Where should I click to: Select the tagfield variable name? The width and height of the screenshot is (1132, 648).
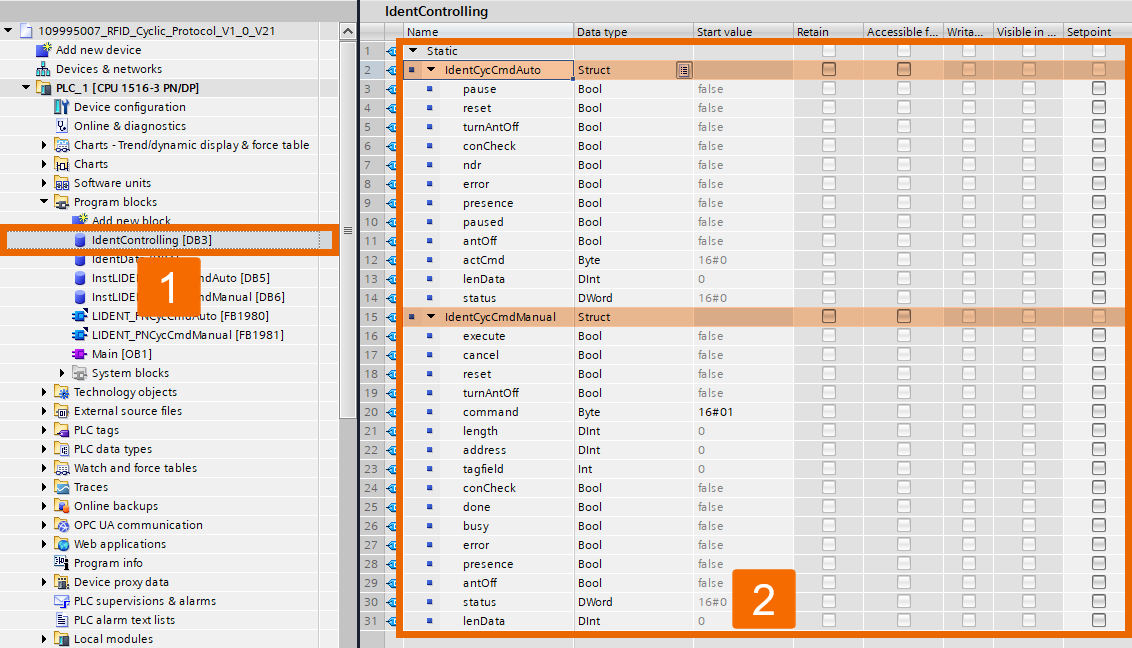click(483, 469)
